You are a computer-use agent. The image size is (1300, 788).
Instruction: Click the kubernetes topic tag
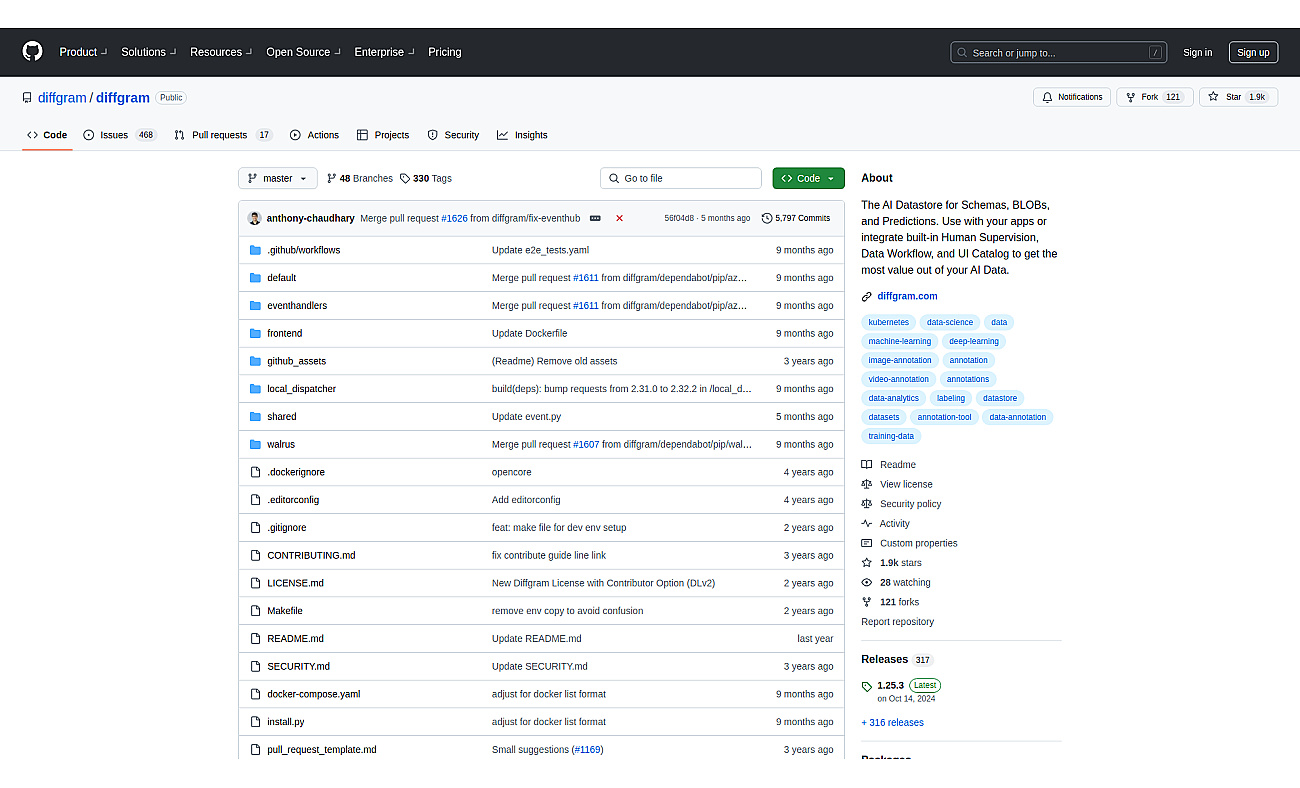[x=889, y=322]
